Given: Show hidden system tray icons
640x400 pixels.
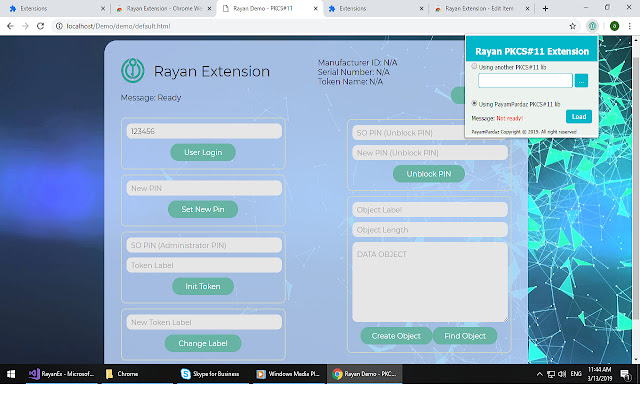Looking at the screenshot, I should point(539,374).
